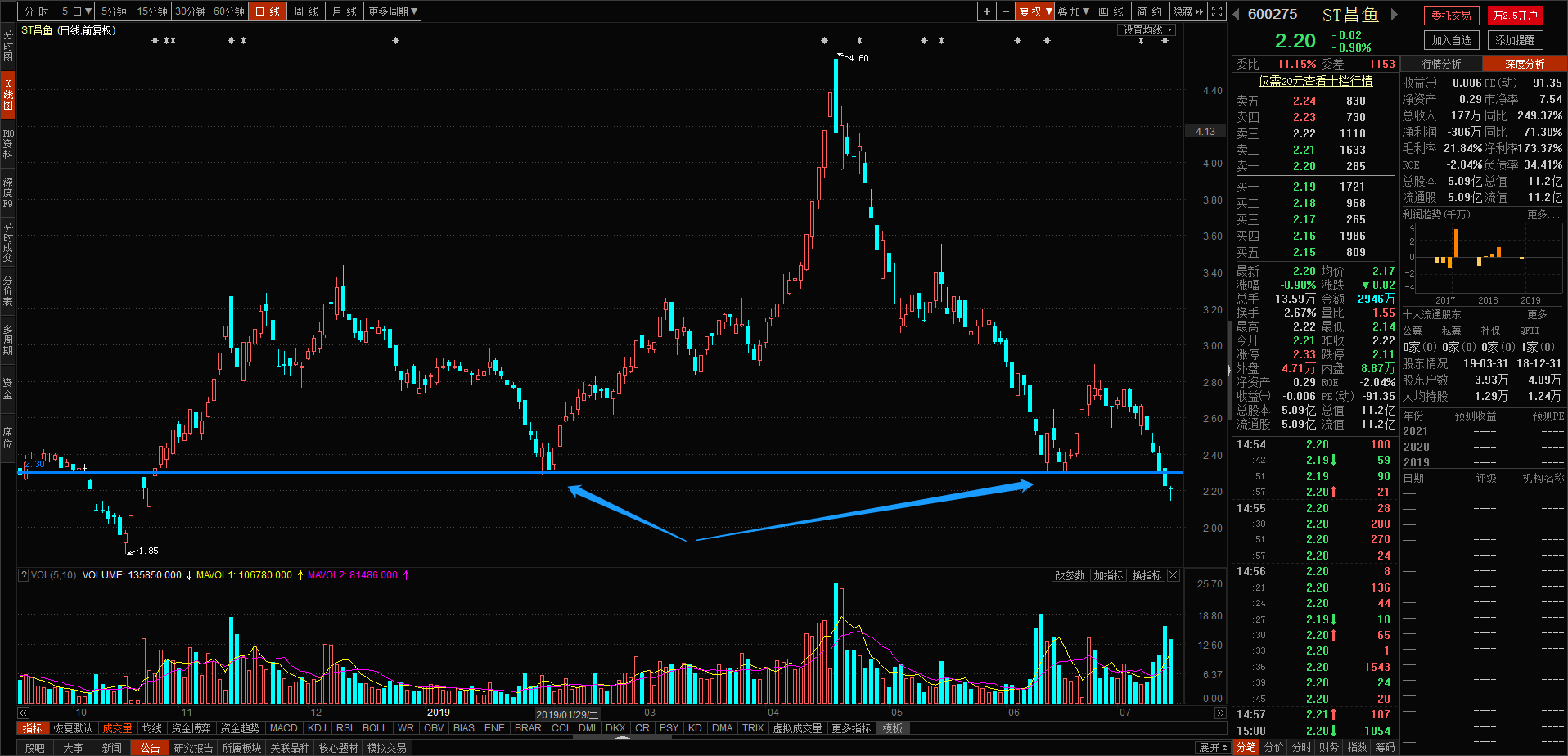Hide side panel via 隐藏 arrows button
The image size is (1568, 756).
point(1188,11)
